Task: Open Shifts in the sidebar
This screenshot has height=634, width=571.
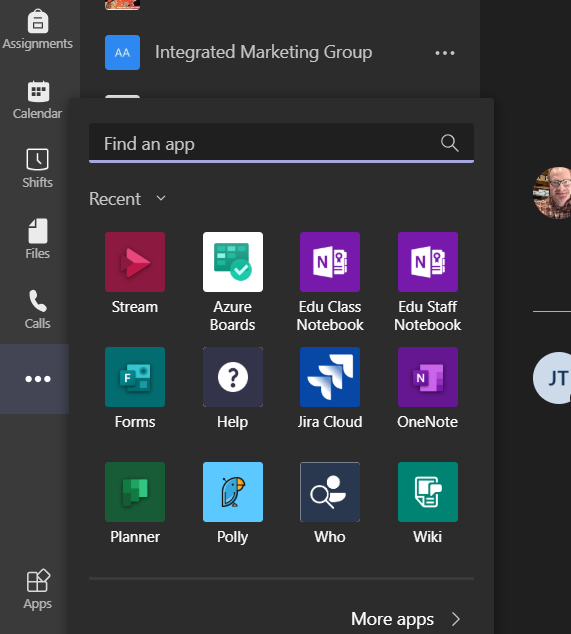Action: click(x=38, y=169)
